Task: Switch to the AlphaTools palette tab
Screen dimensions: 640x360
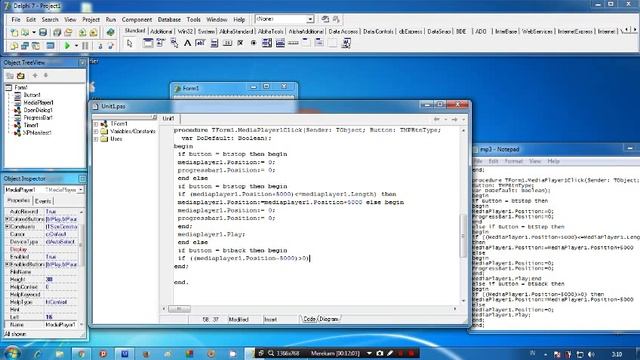Action: pyautogui.click(x=271, y=31)
